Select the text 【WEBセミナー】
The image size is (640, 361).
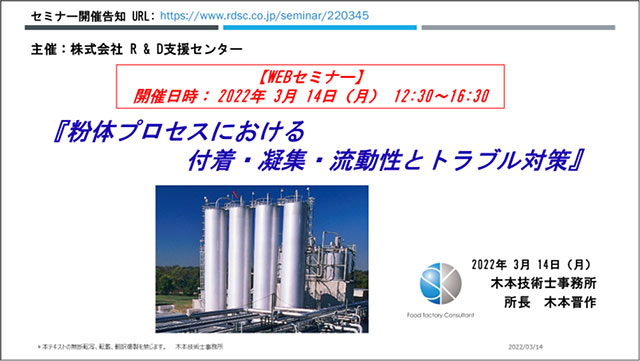311,77
